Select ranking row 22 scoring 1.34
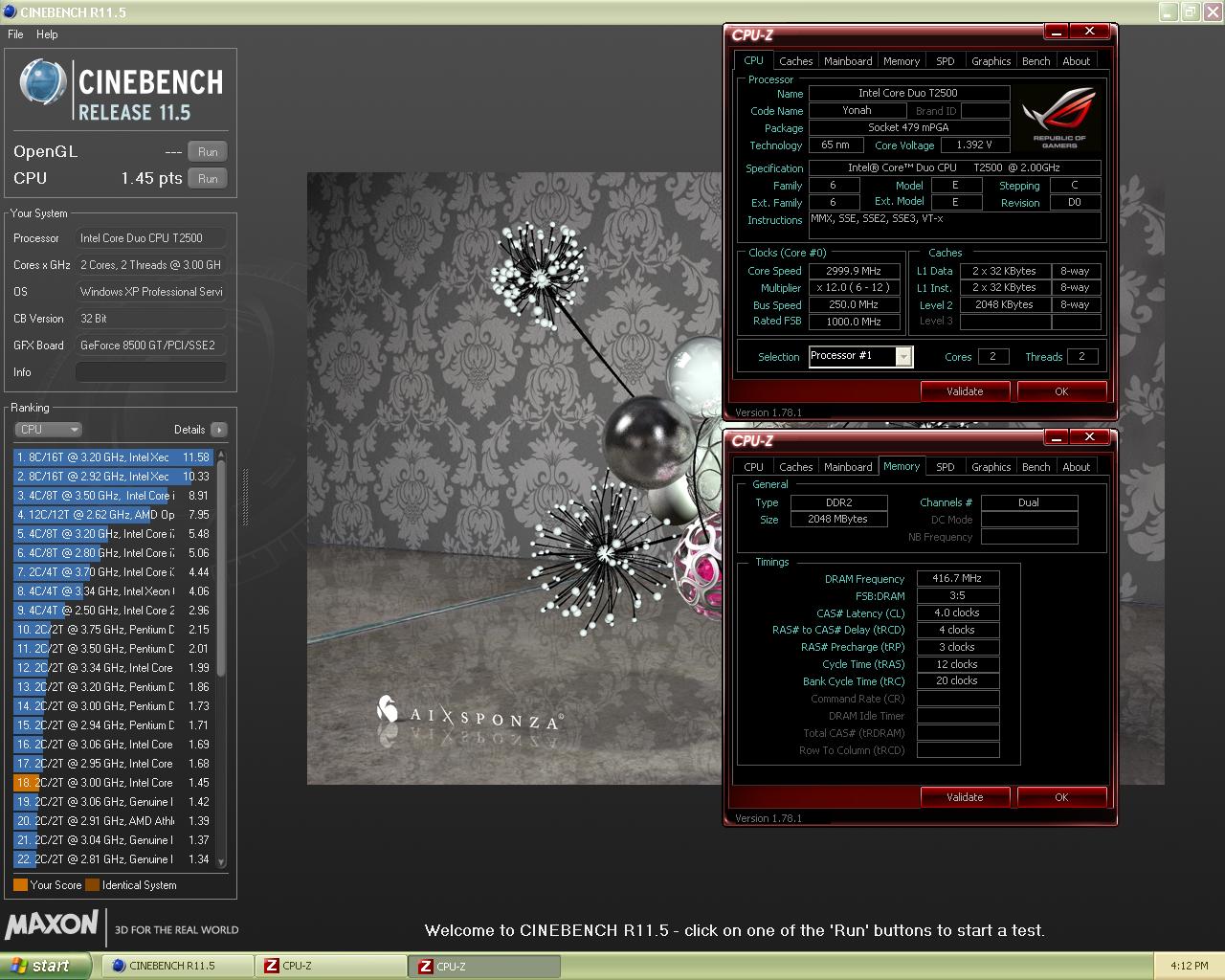The width and height of the screenshot is (1225, 980). pos(113,859)
